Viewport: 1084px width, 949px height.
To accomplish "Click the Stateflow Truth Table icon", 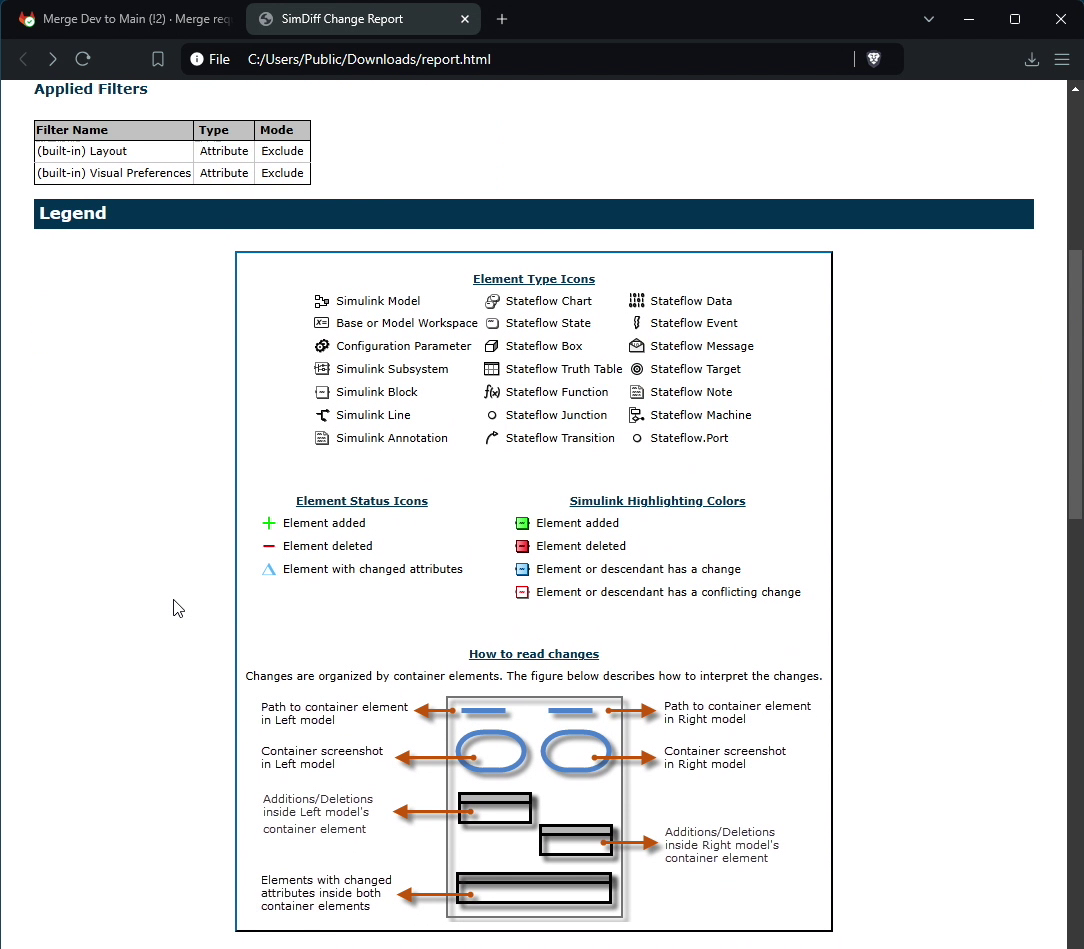I will (492, 368).
